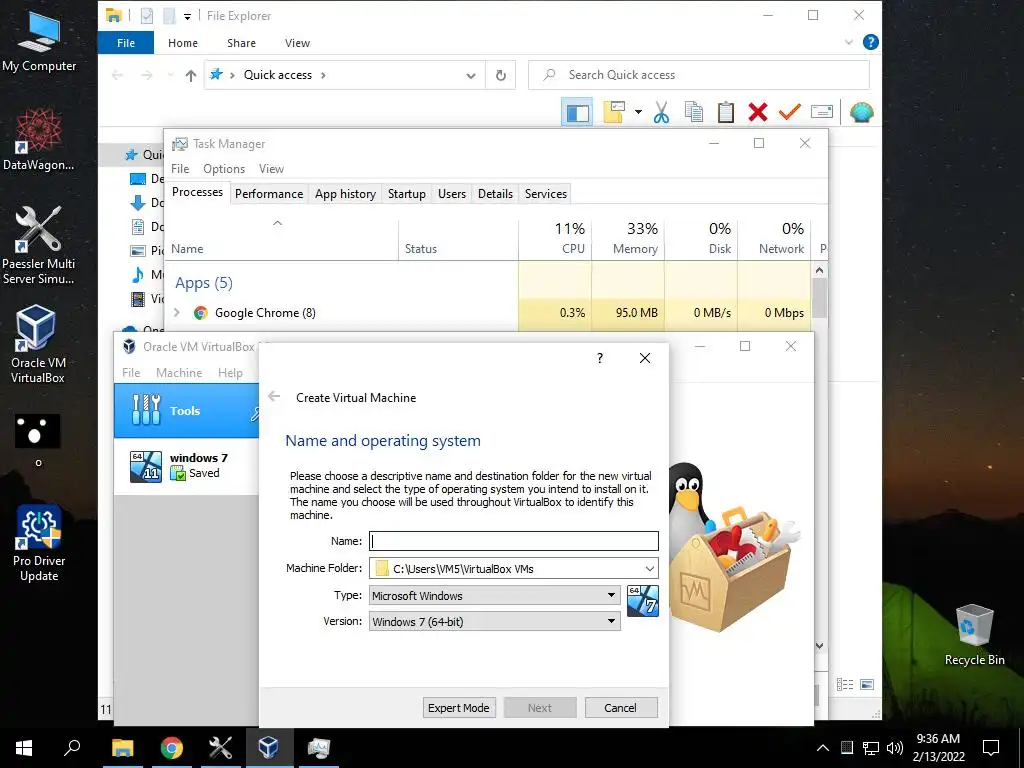Open Paessler Multi Server Simulator shortcut
Image resolution: width=1024 pixels, height=768 pixels.
coord(39,245)
